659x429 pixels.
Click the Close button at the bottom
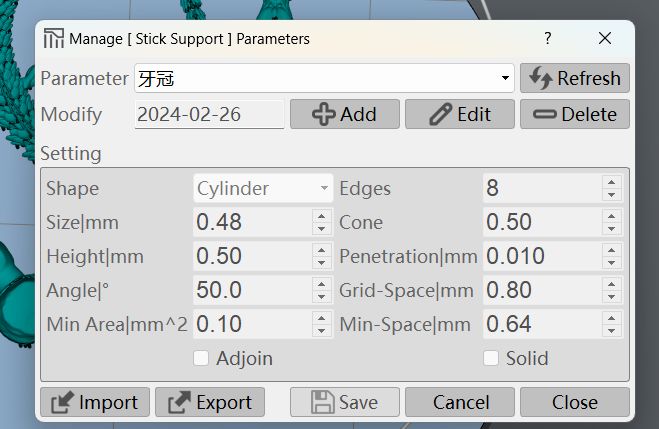(575, 403)
